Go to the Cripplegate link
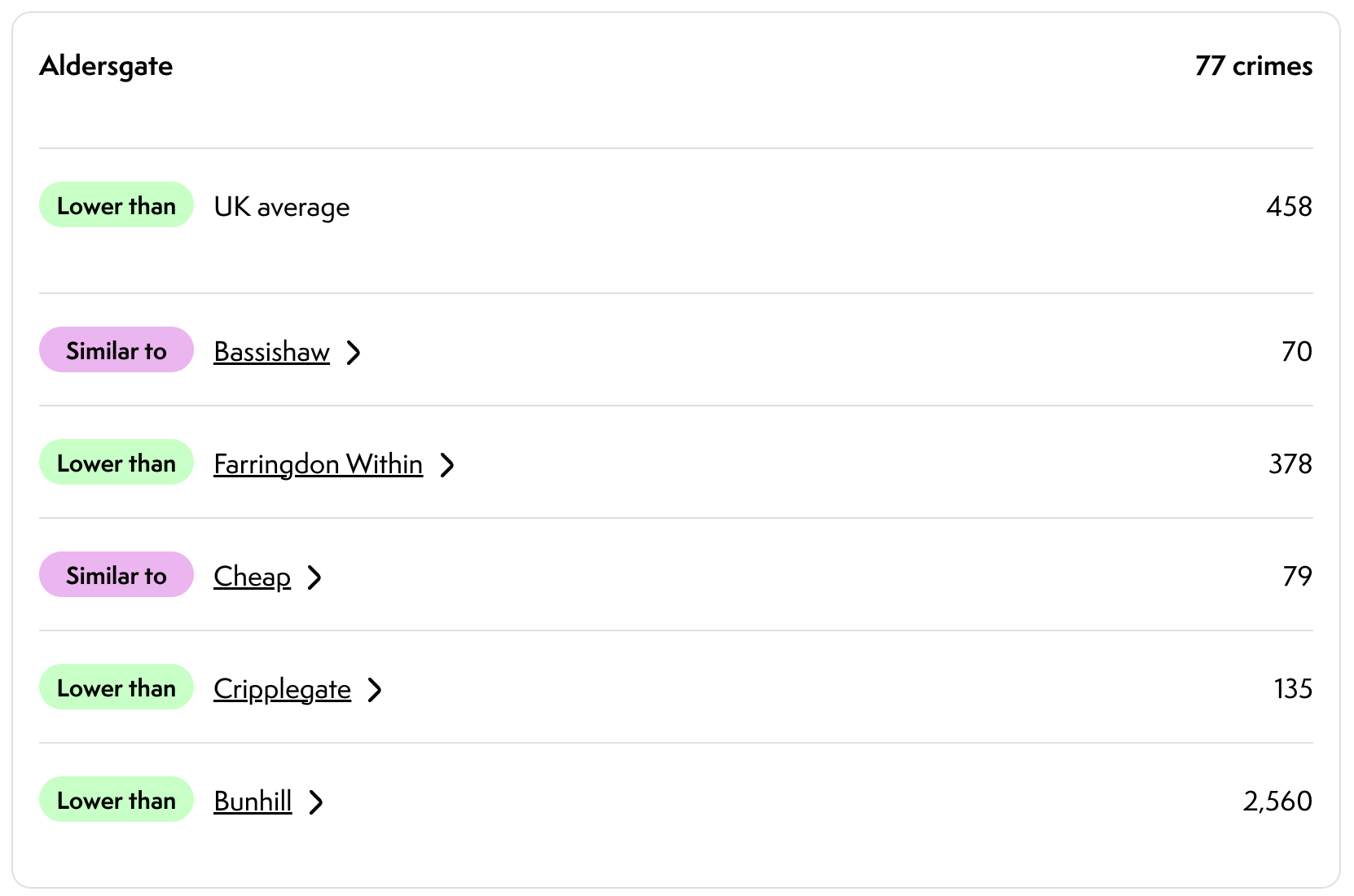This screenshot has width=1354, height=896. [282, 689]
